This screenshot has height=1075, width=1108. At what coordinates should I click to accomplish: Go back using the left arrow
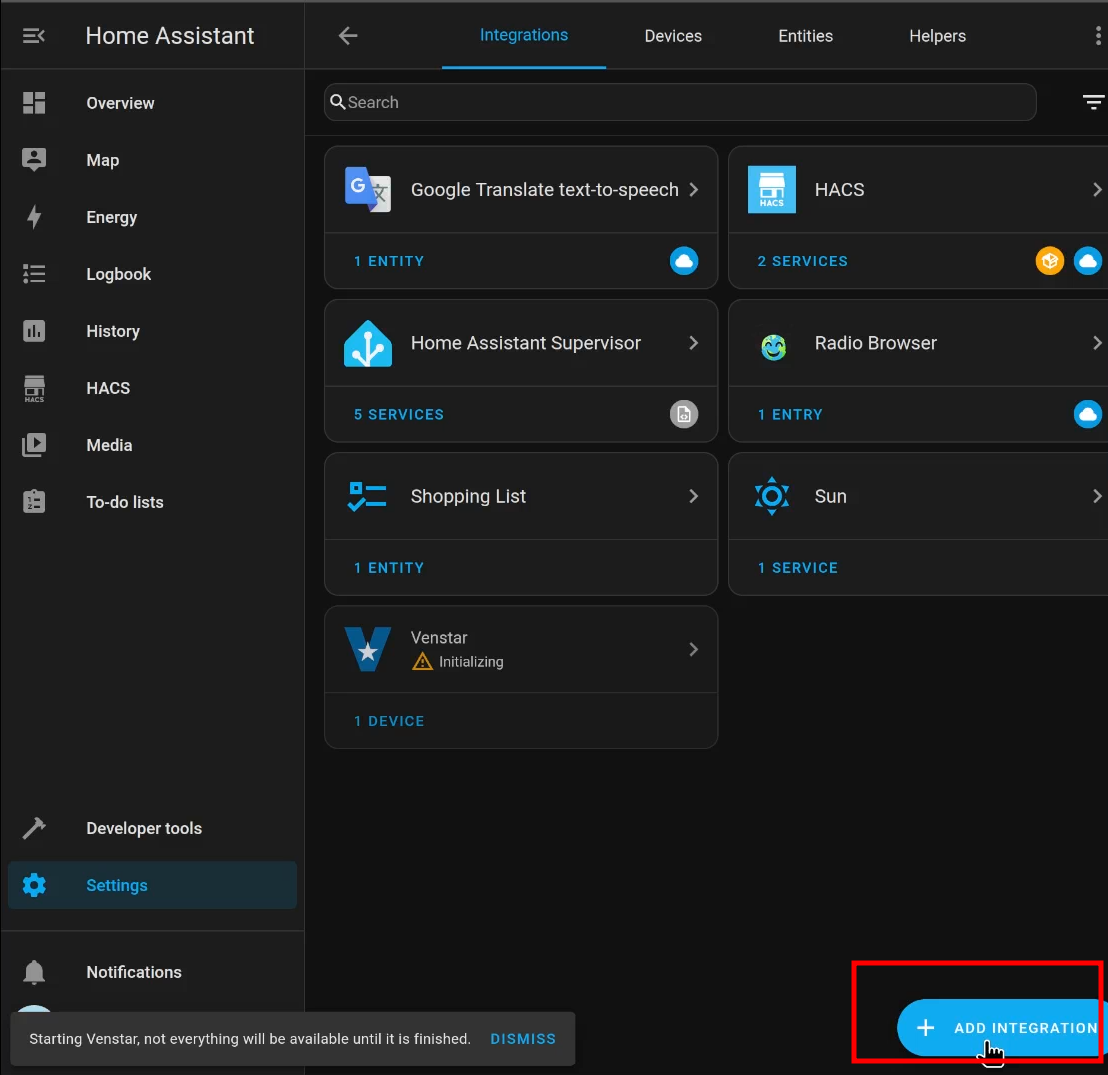pos(348,35)
